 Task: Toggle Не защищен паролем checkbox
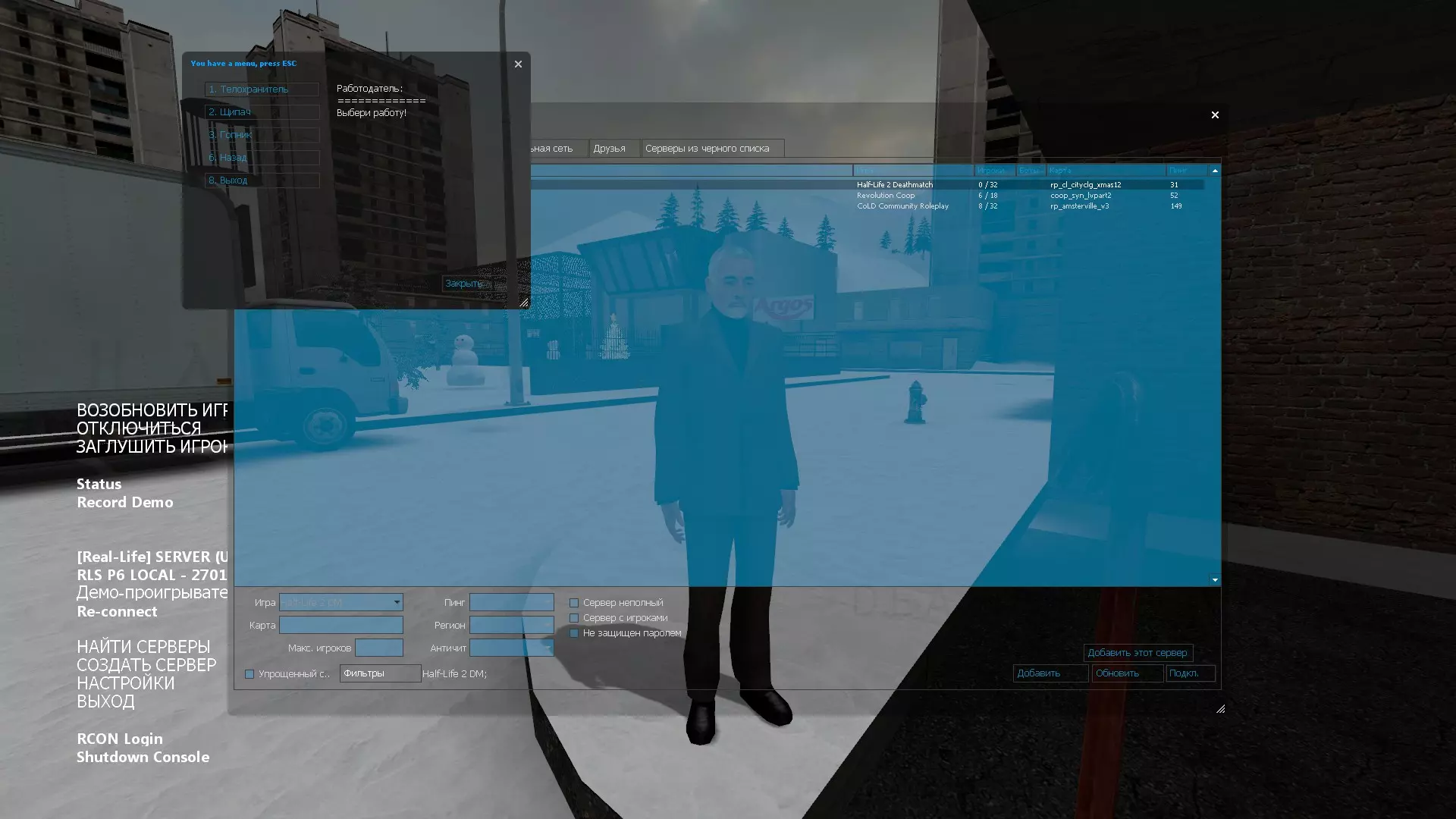[x=574, y=633]
